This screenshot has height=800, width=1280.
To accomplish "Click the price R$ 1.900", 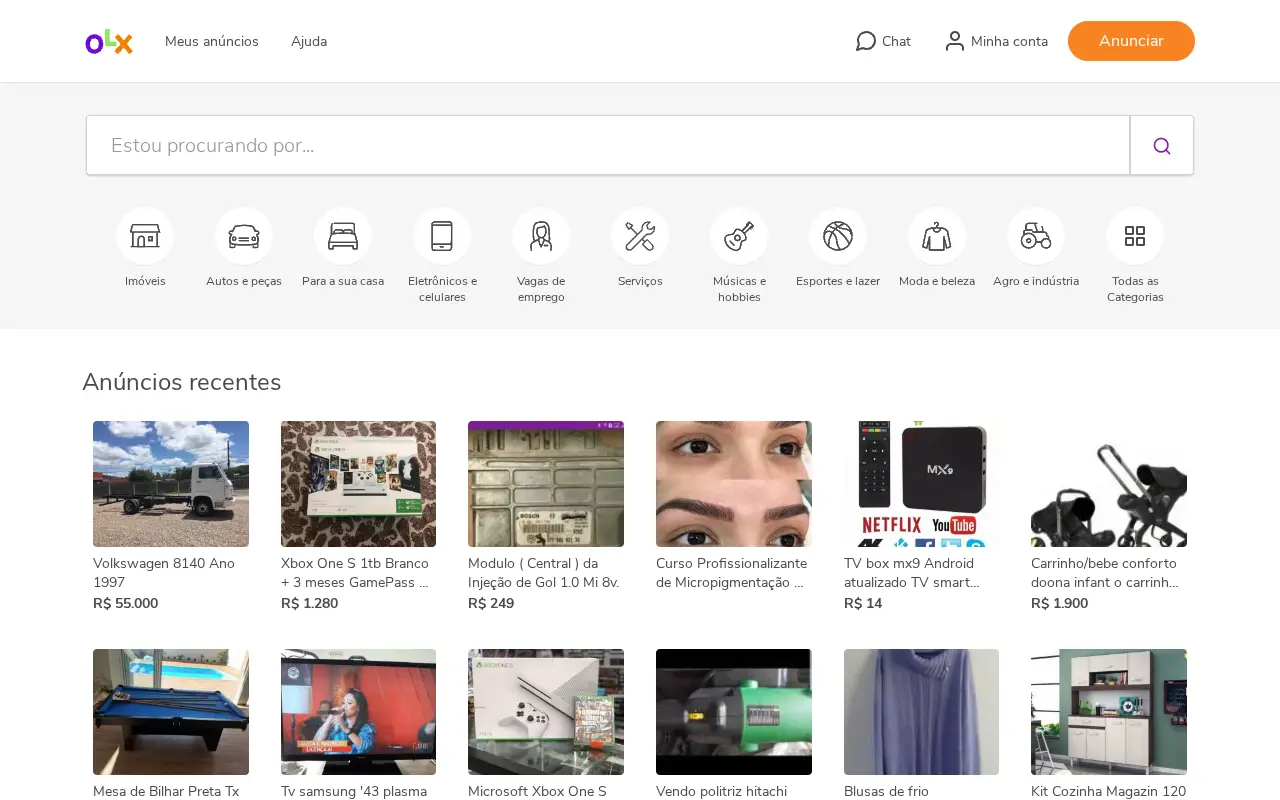I will point(1060,603).
